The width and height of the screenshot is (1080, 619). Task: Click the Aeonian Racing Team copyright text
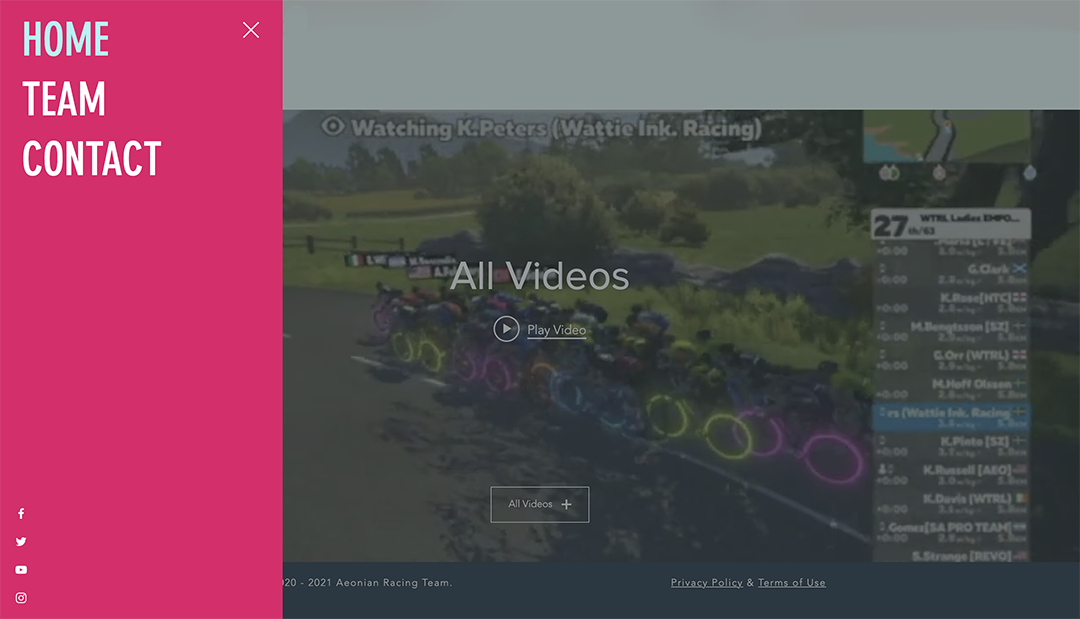point(368,583)
